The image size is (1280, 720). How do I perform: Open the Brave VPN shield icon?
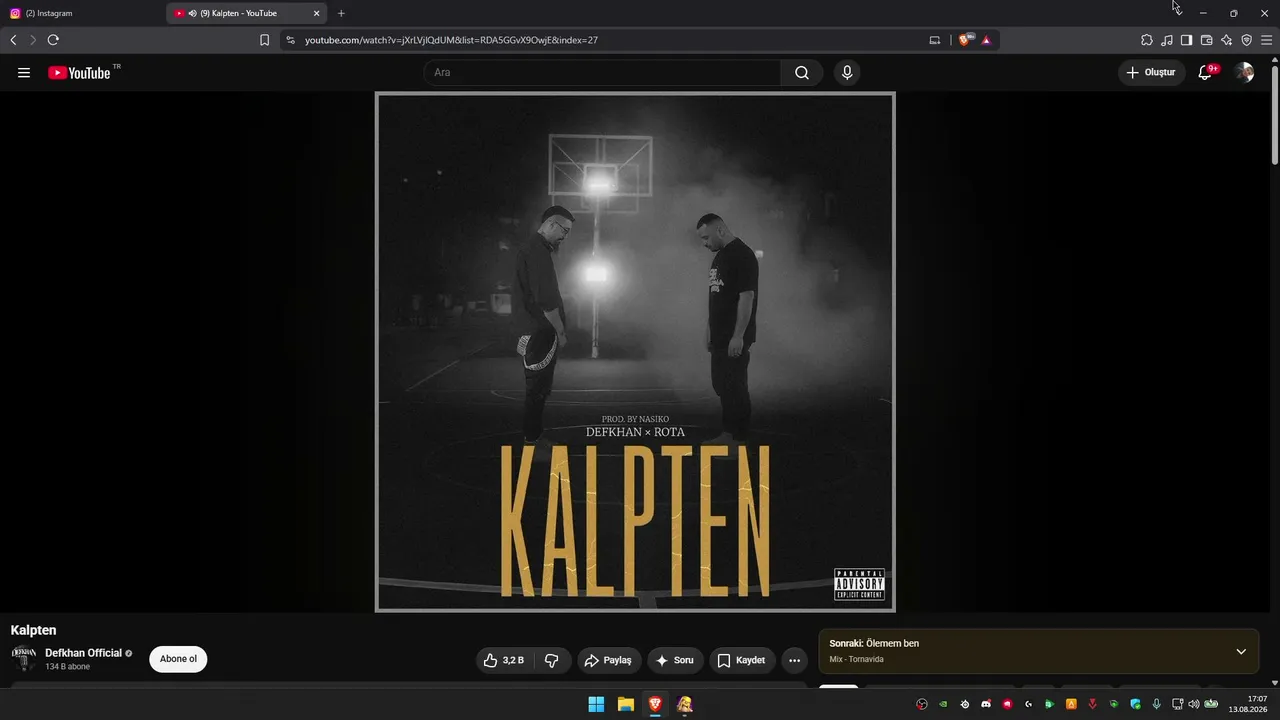coord(1247,40)
